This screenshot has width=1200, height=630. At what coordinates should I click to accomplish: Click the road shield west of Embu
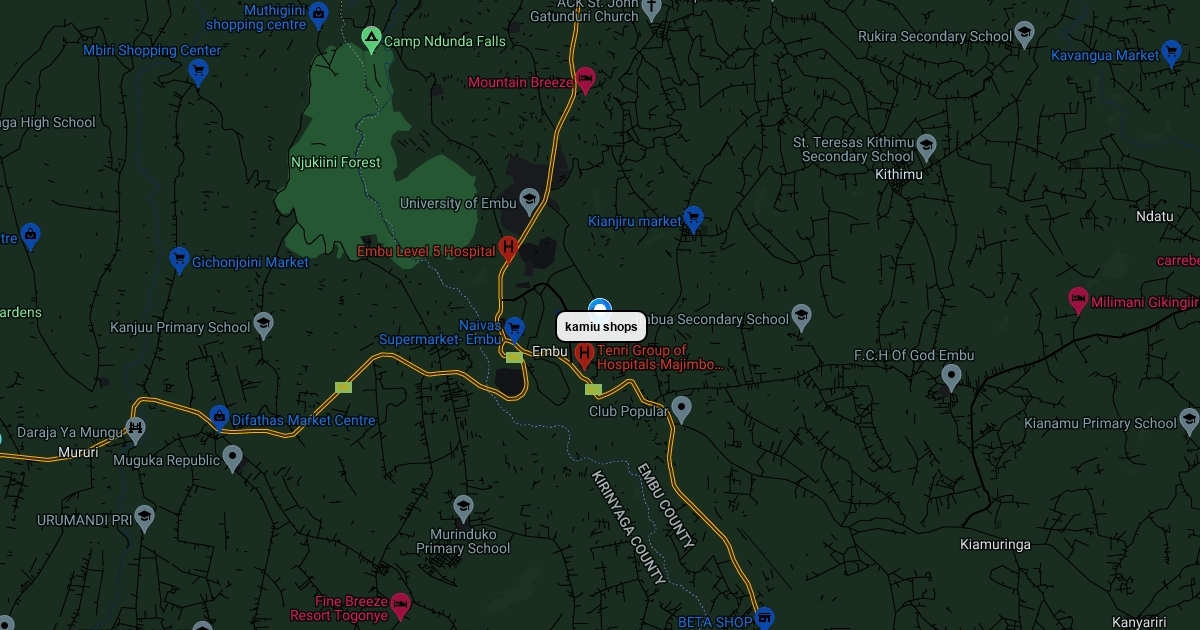tap(515, 357)
